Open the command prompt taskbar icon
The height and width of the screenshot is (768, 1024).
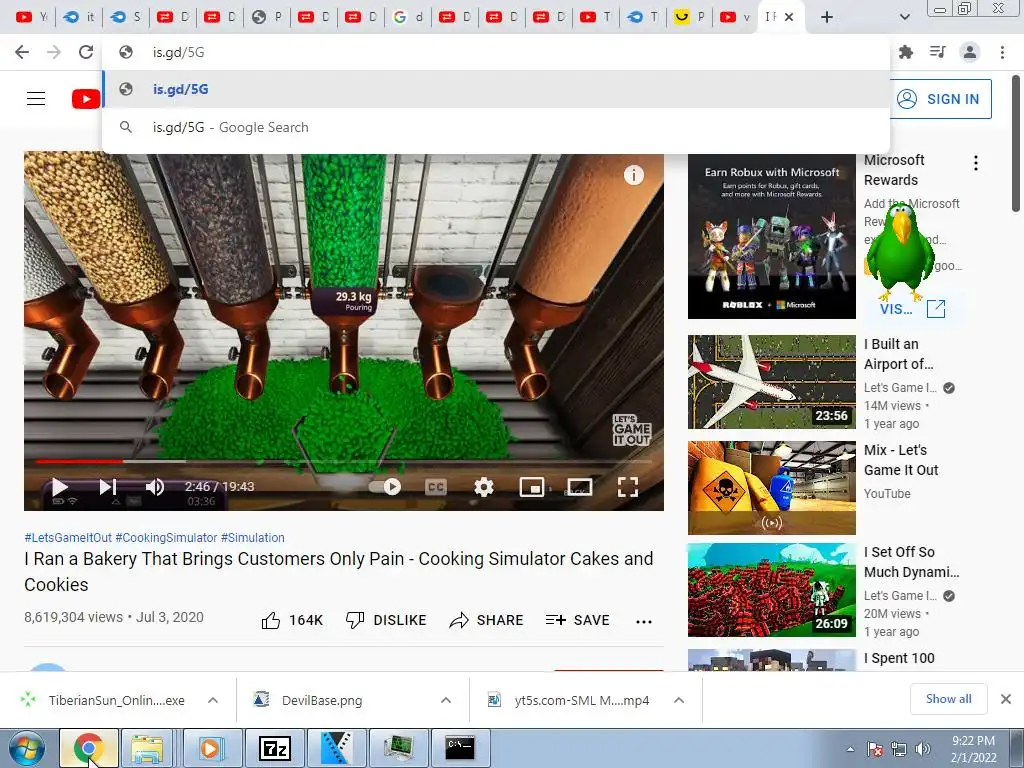point(460,748)
